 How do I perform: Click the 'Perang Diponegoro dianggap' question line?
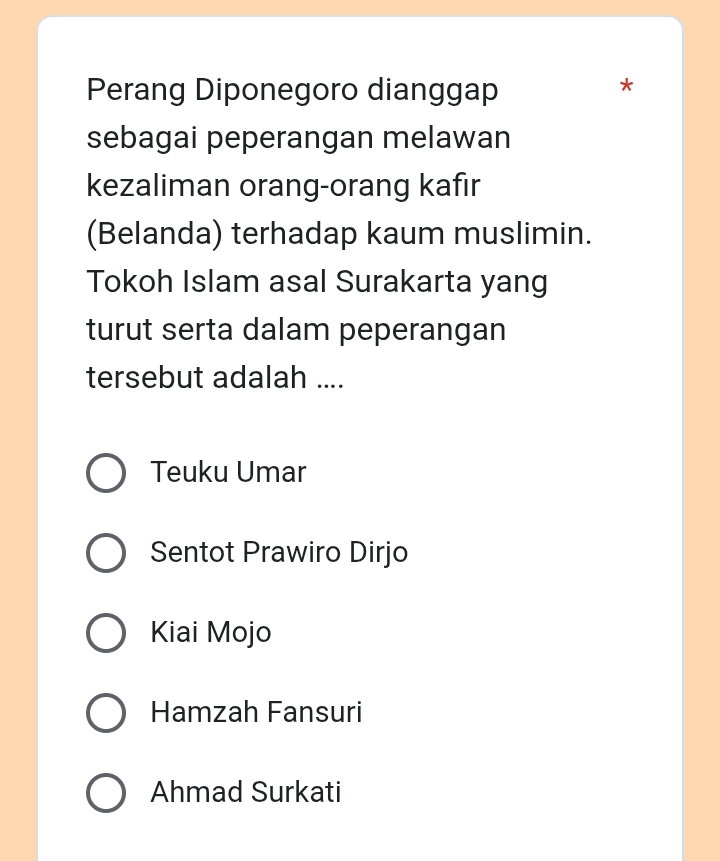(292, 90)
